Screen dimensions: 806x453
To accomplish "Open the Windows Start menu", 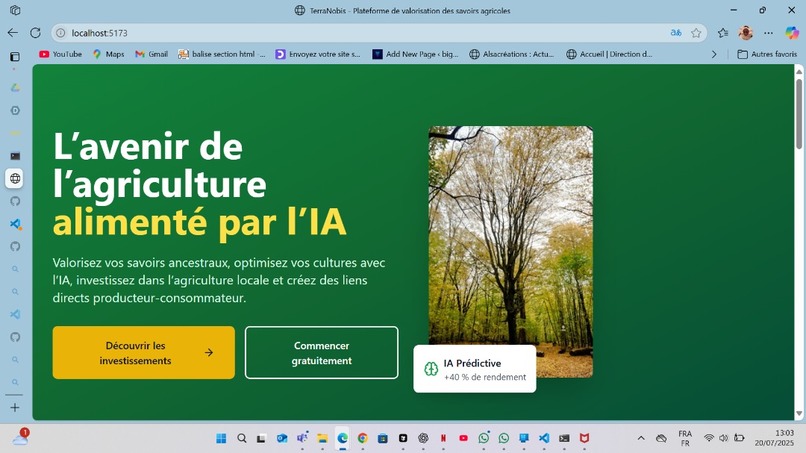I will [x=221, y=438].
